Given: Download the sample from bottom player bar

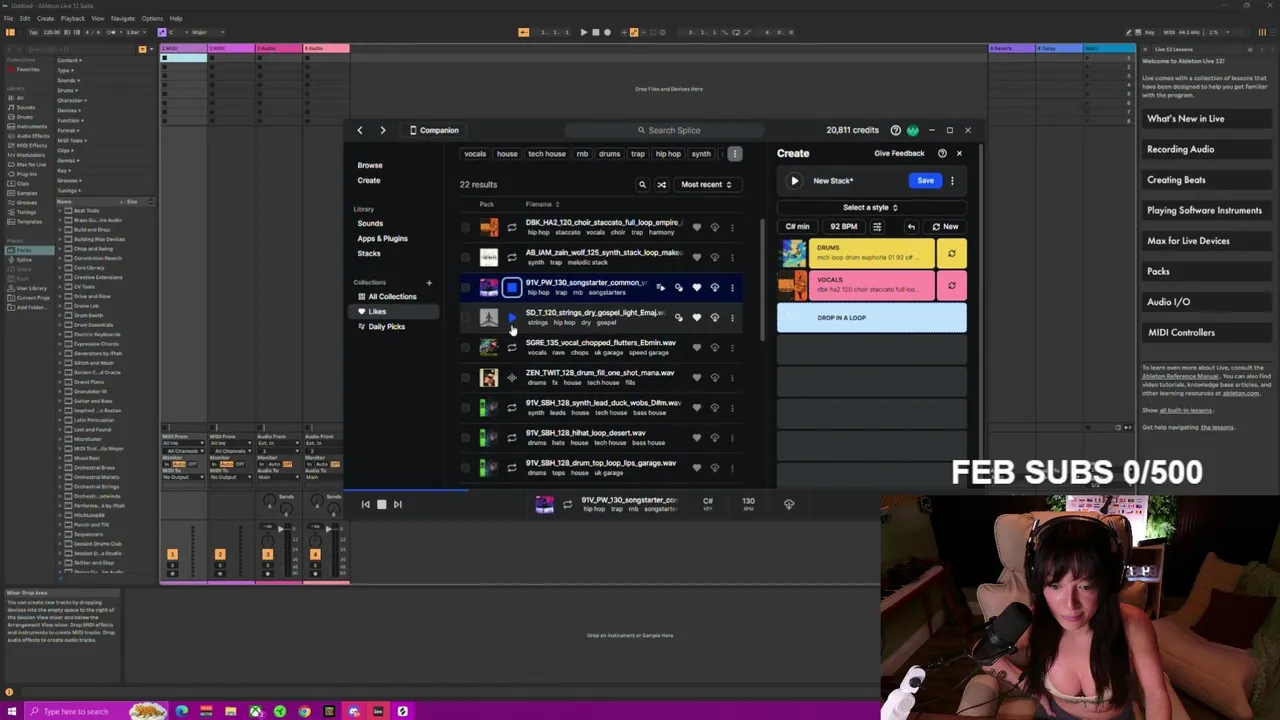Looking at the screenshot, I should tap(789, 504).
